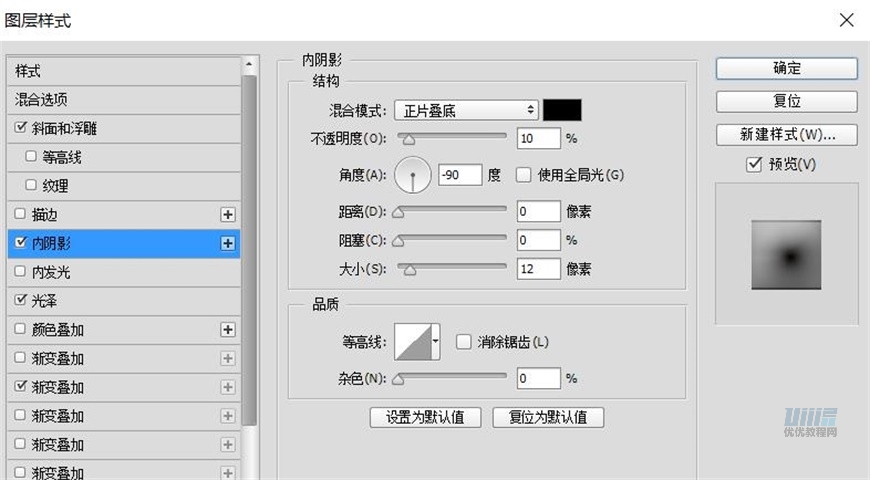Image resolution: width=870 pixels, height=480 pixels.
Task: Click the 不透明度 slider handle
Action: [x=409, y=140]
